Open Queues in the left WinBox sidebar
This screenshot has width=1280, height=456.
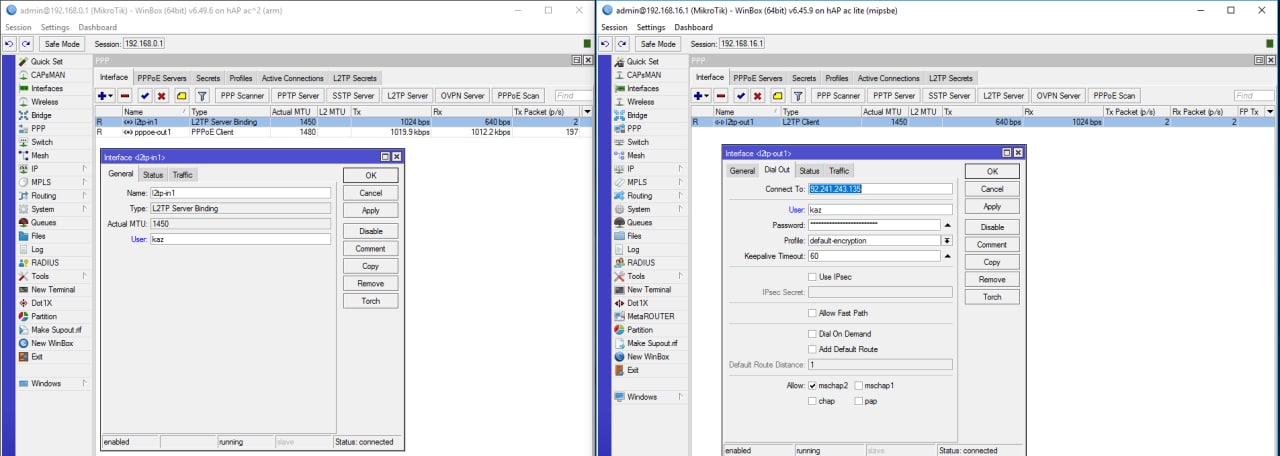coord(44,222)
